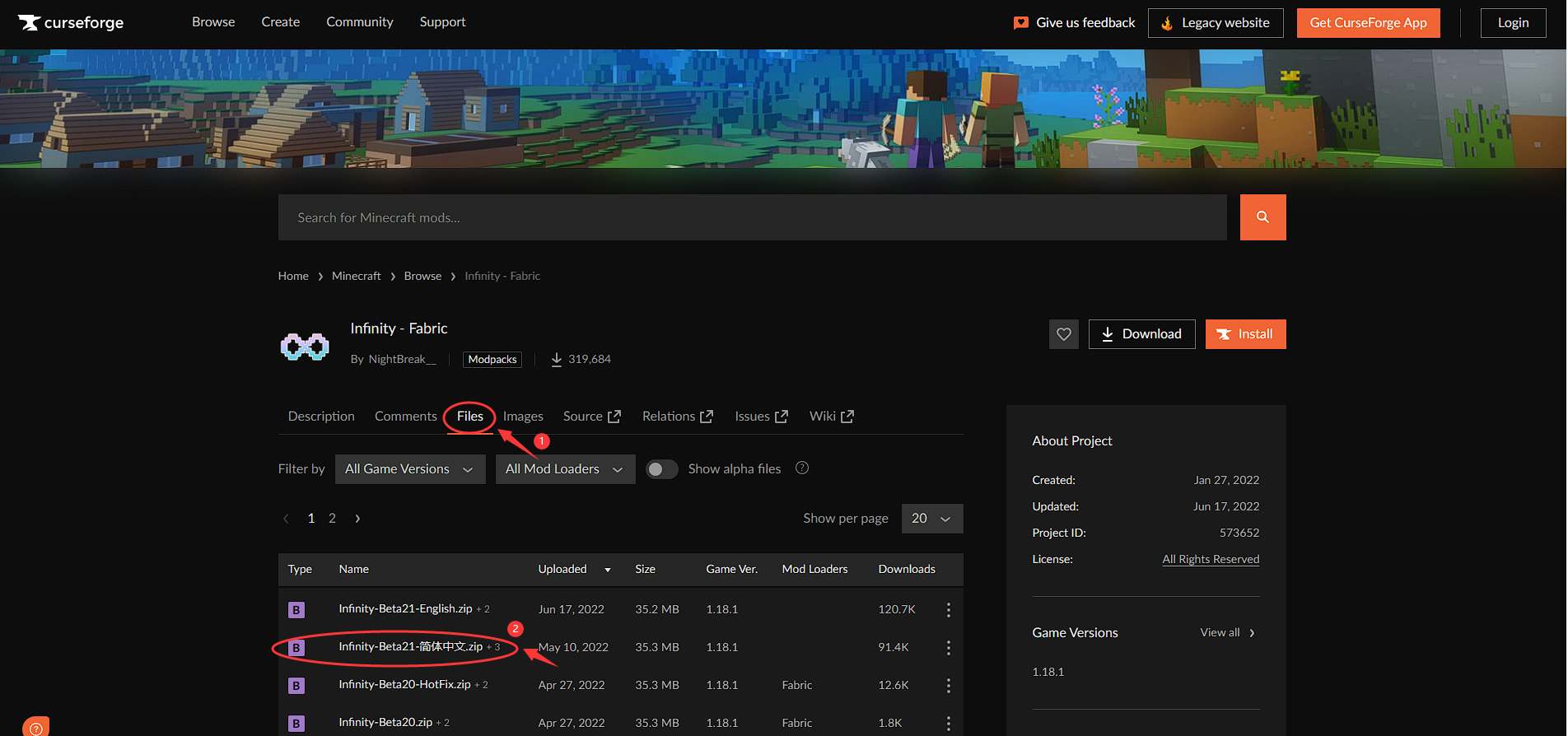Click Beta badge of Infinity-Beta20-HotFix.zip
Screen dimensions: 1568x736
[296, 686]
